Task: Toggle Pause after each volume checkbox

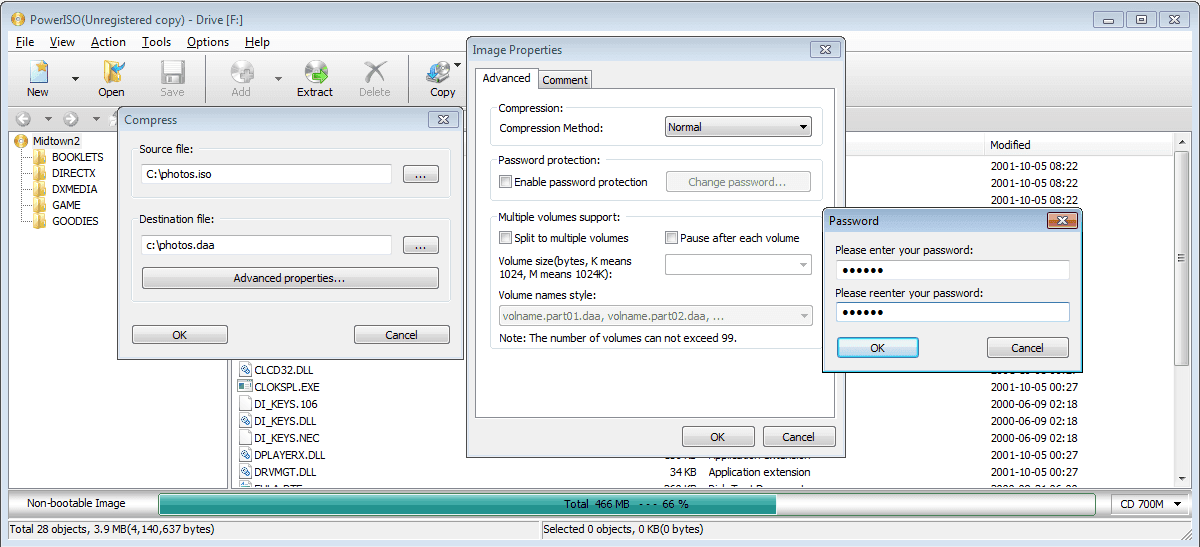Action: (672, 238)
